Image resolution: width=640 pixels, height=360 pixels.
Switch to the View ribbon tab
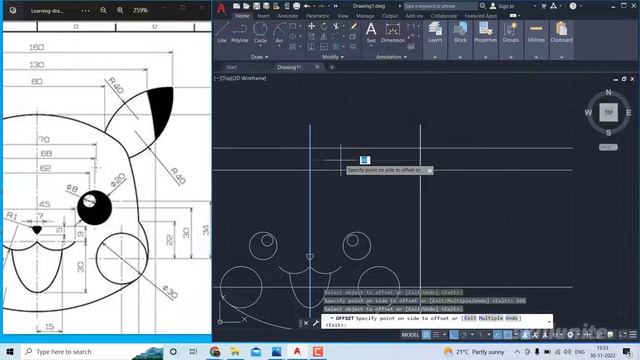[342, 16]
